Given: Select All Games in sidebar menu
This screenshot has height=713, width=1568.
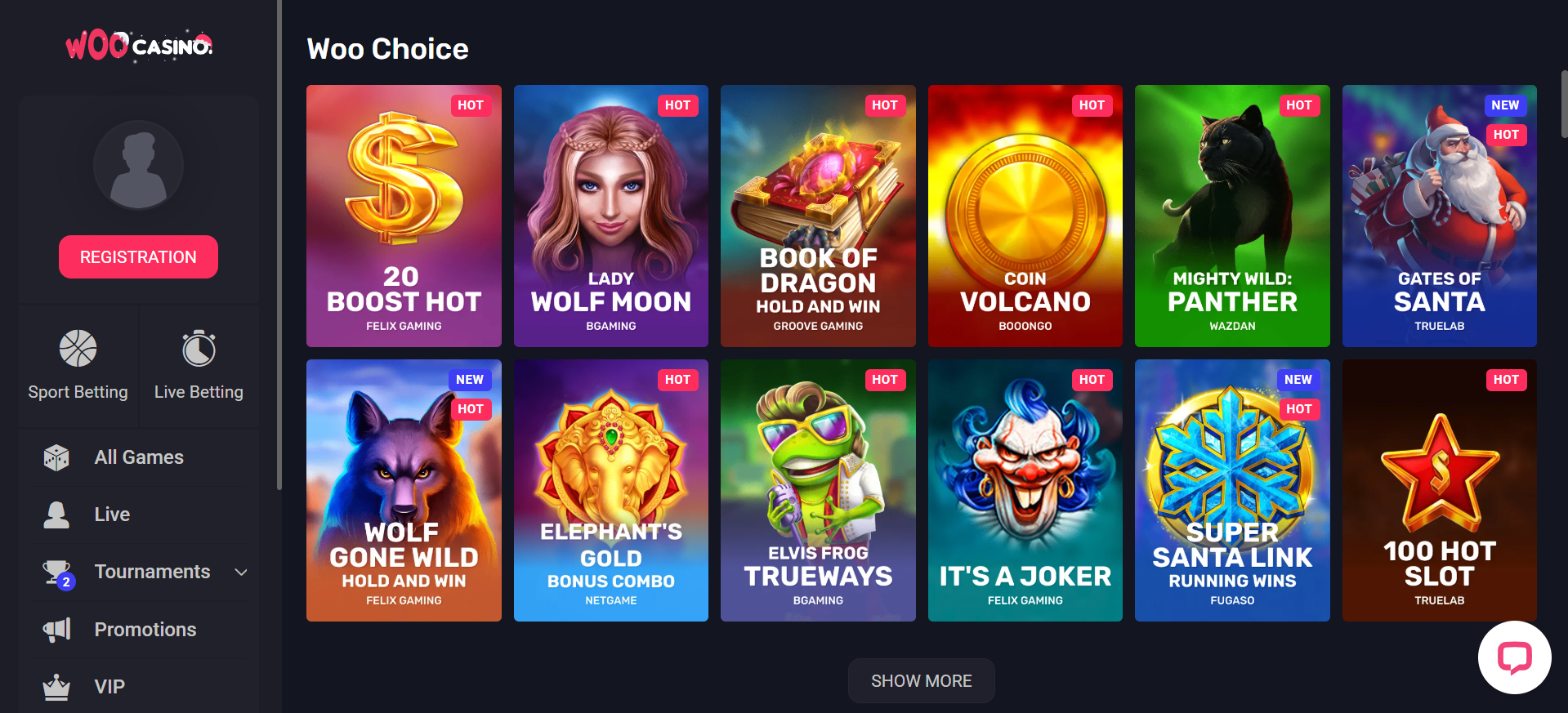Looking at the screenshot, I should point(139,457).
